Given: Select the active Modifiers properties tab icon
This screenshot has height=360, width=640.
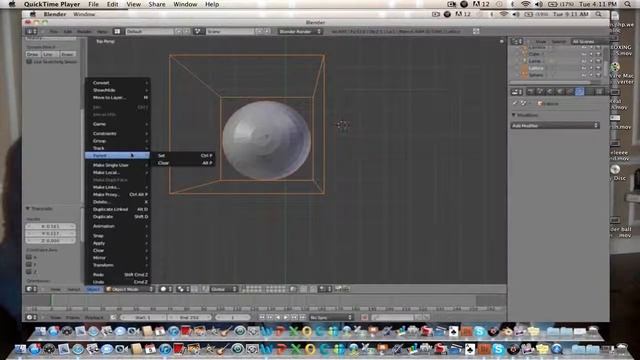Looking at the screenshot, I should point(580,92).
